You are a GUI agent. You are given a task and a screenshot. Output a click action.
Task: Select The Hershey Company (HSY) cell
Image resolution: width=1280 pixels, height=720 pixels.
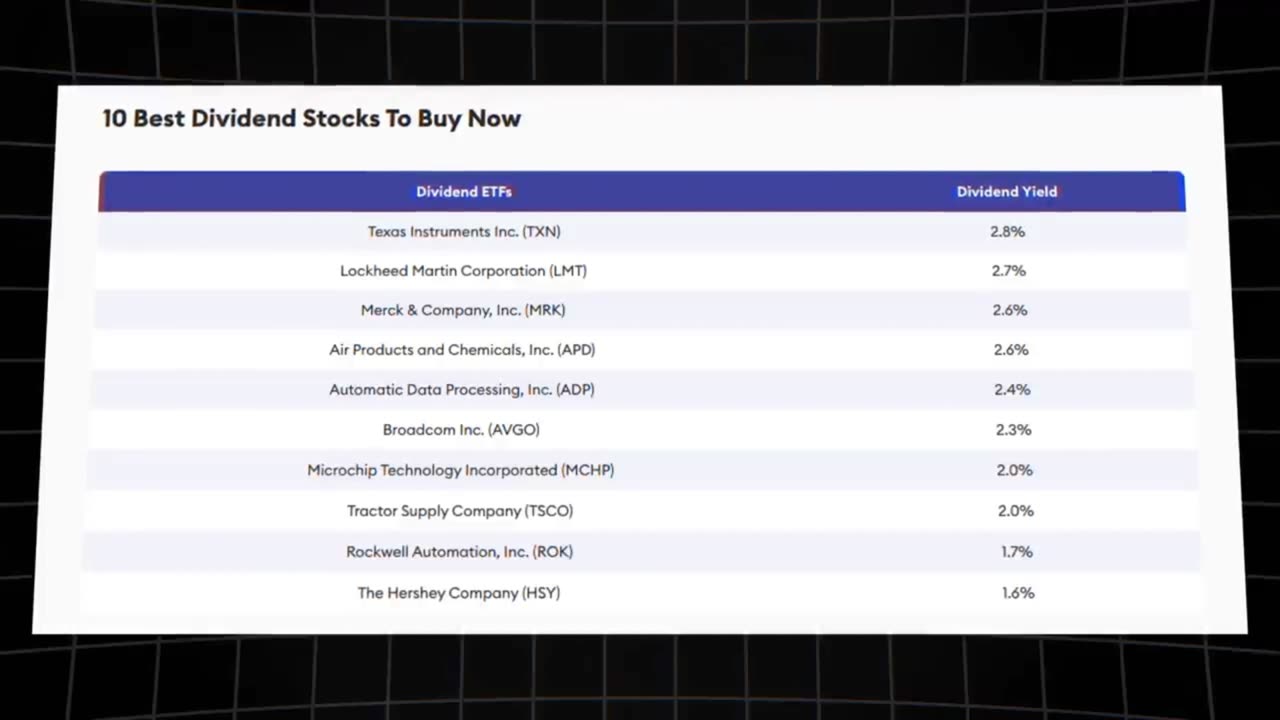click(459, 593)
